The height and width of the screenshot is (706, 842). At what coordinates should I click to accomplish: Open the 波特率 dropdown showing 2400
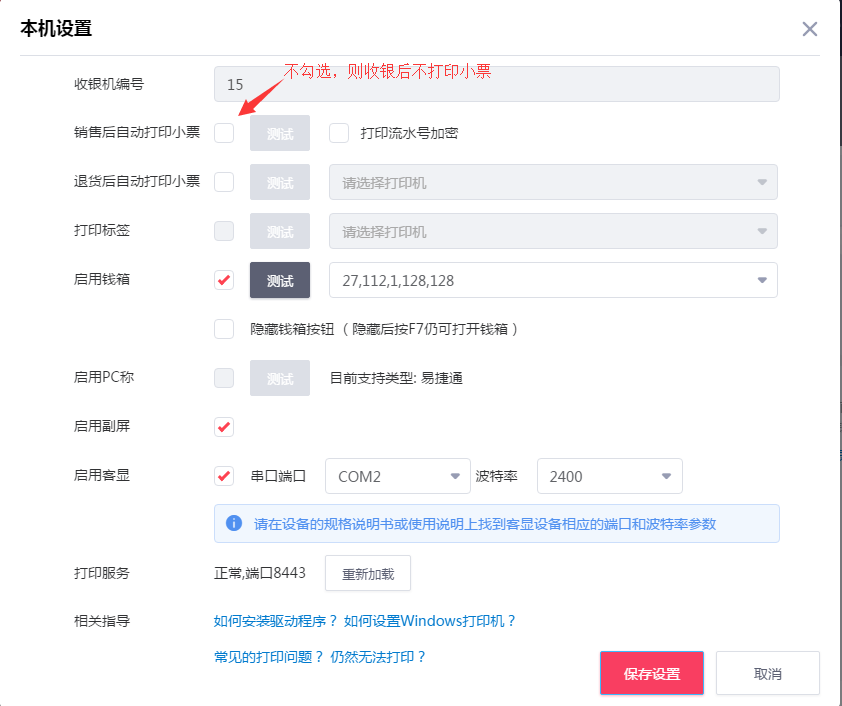(x=610, y=476)
